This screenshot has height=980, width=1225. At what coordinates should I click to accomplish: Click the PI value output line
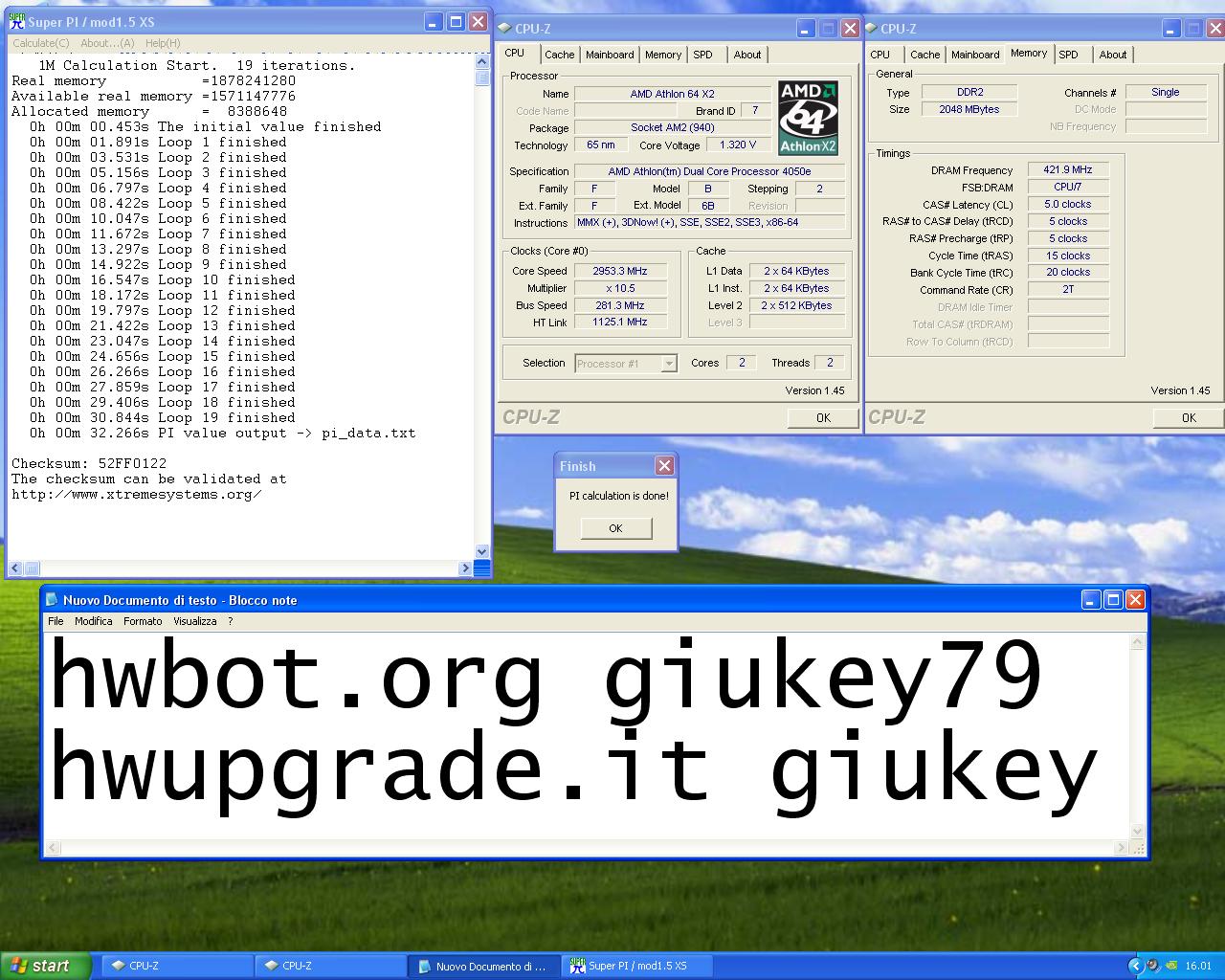tap(222, 433)
